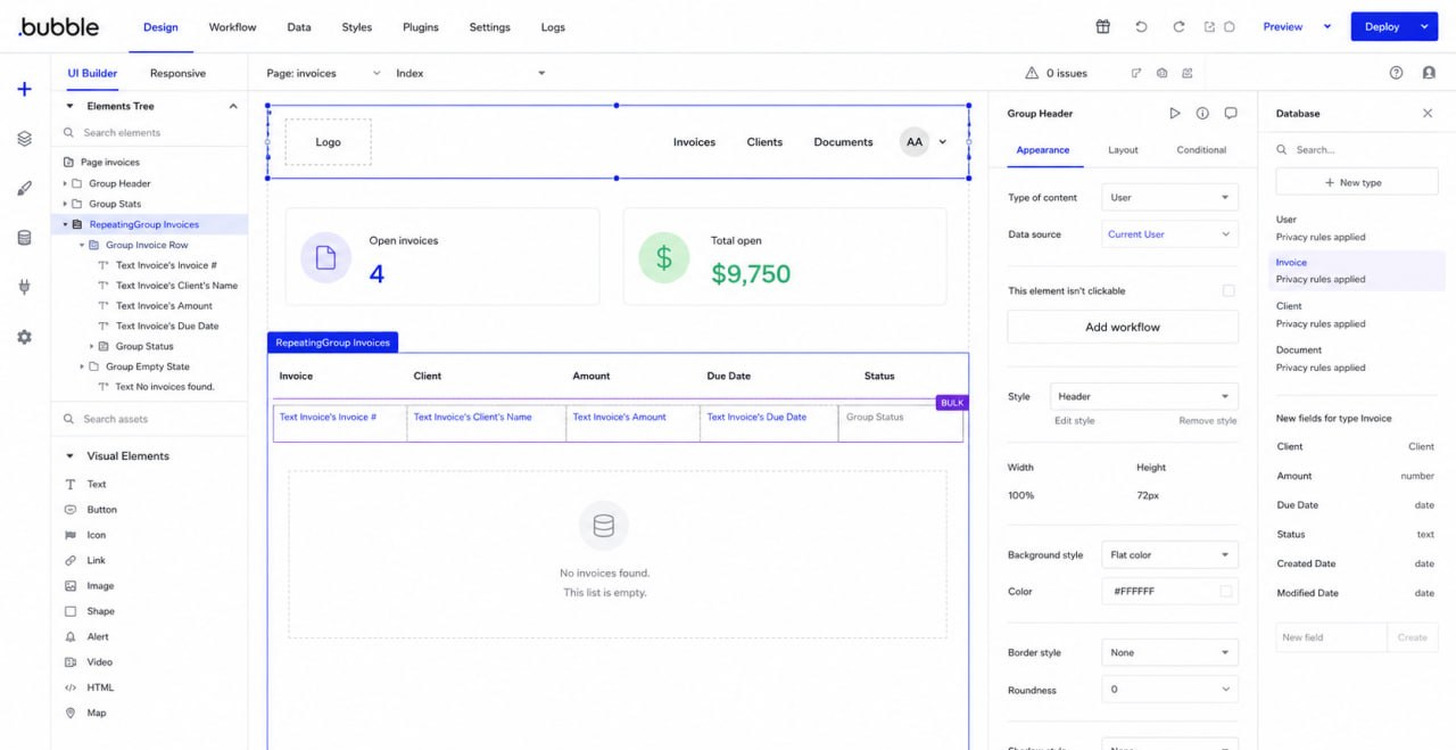Open the comment bubble icon in property panel
Viewport: 1456px width, 750px height.
pos(1231,113)
